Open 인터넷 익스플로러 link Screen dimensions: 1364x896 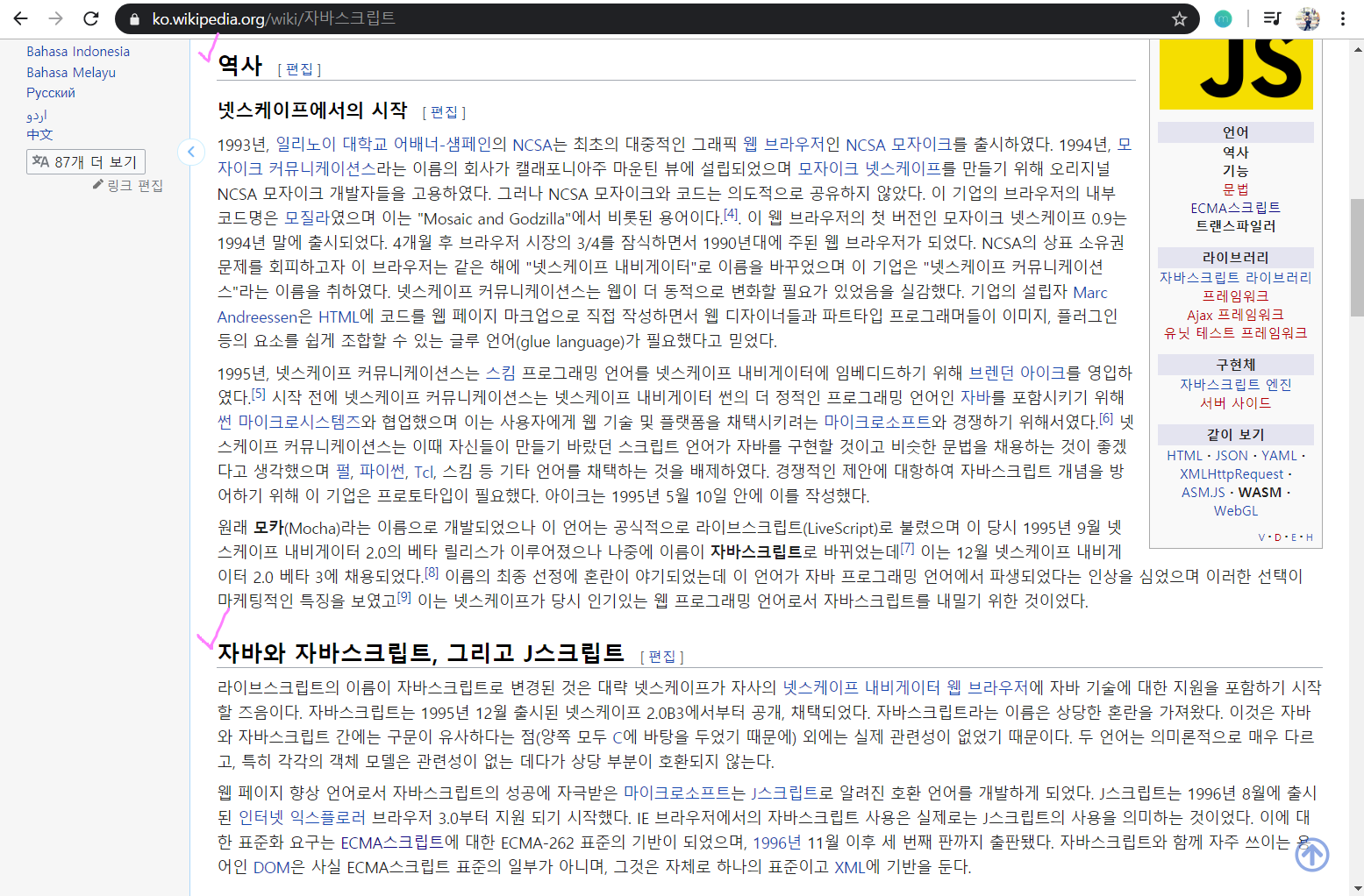302,817
